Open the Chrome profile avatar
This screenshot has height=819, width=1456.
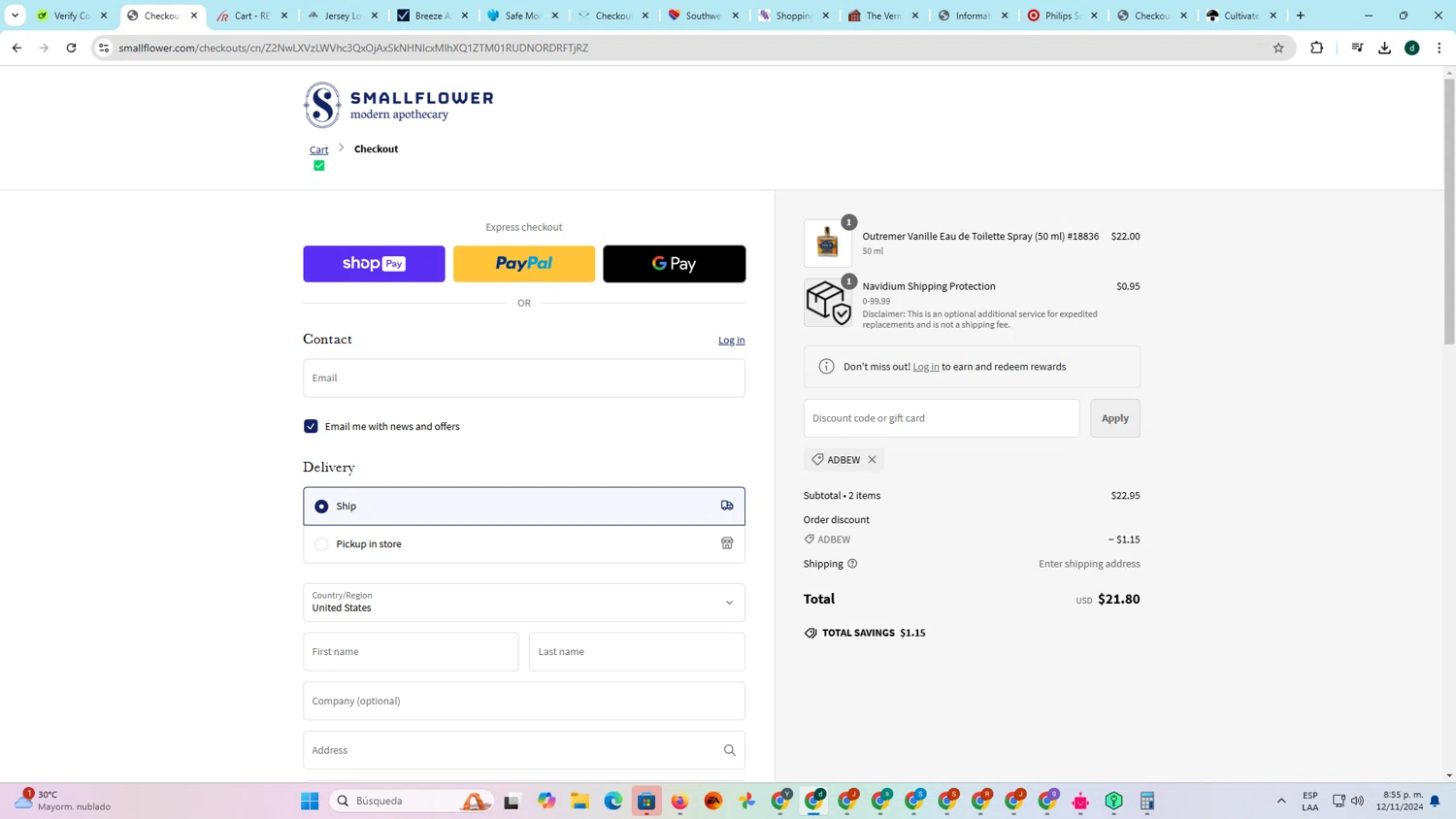(1412, 48)
